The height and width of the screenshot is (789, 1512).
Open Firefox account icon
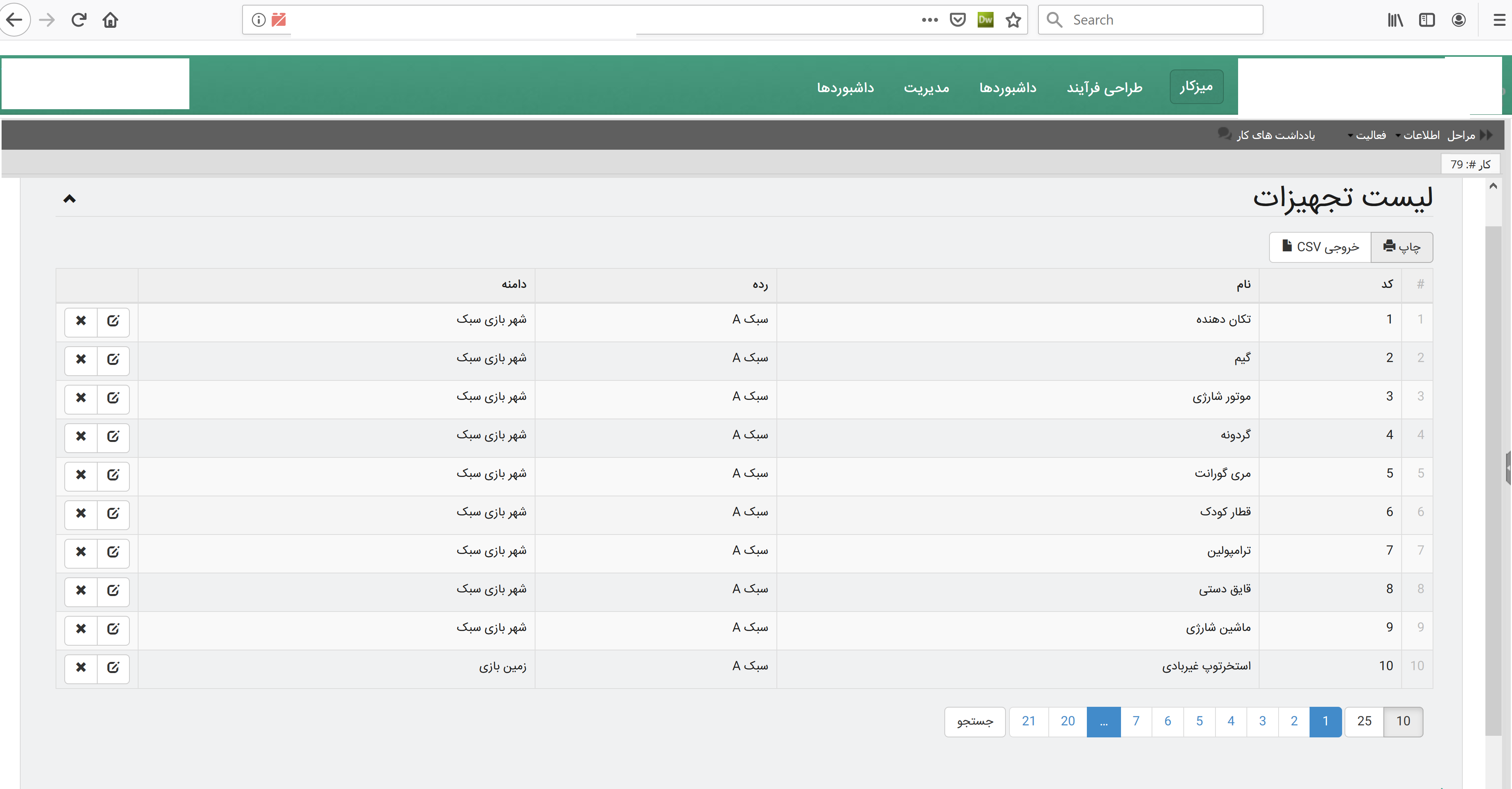[x=1458, y=20]
